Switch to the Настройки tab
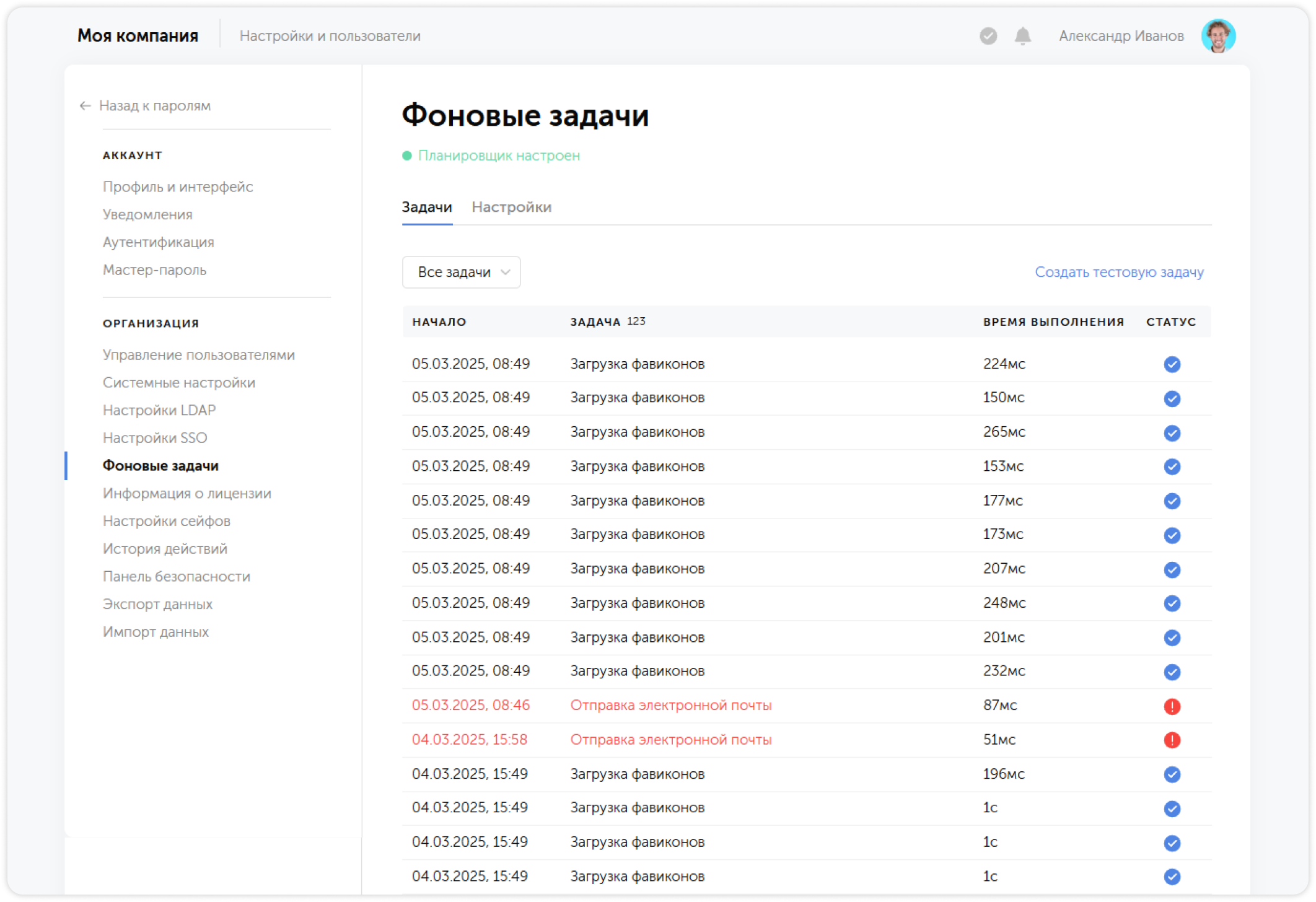The height and width of the screenshot is (902, 1316). [512, 207]
